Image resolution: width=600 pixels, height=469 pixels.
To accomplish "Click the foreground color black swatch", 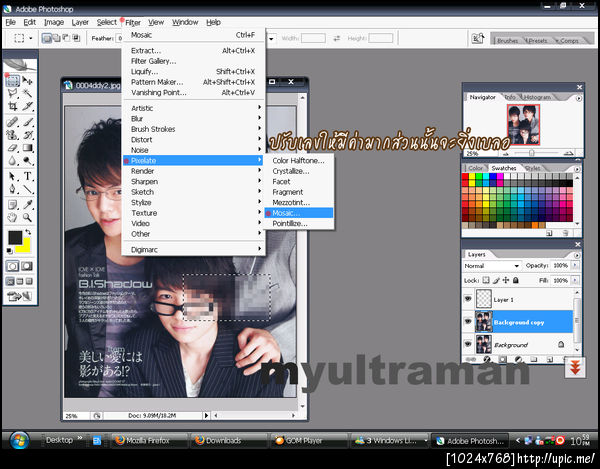I will [x=15, y=238].
